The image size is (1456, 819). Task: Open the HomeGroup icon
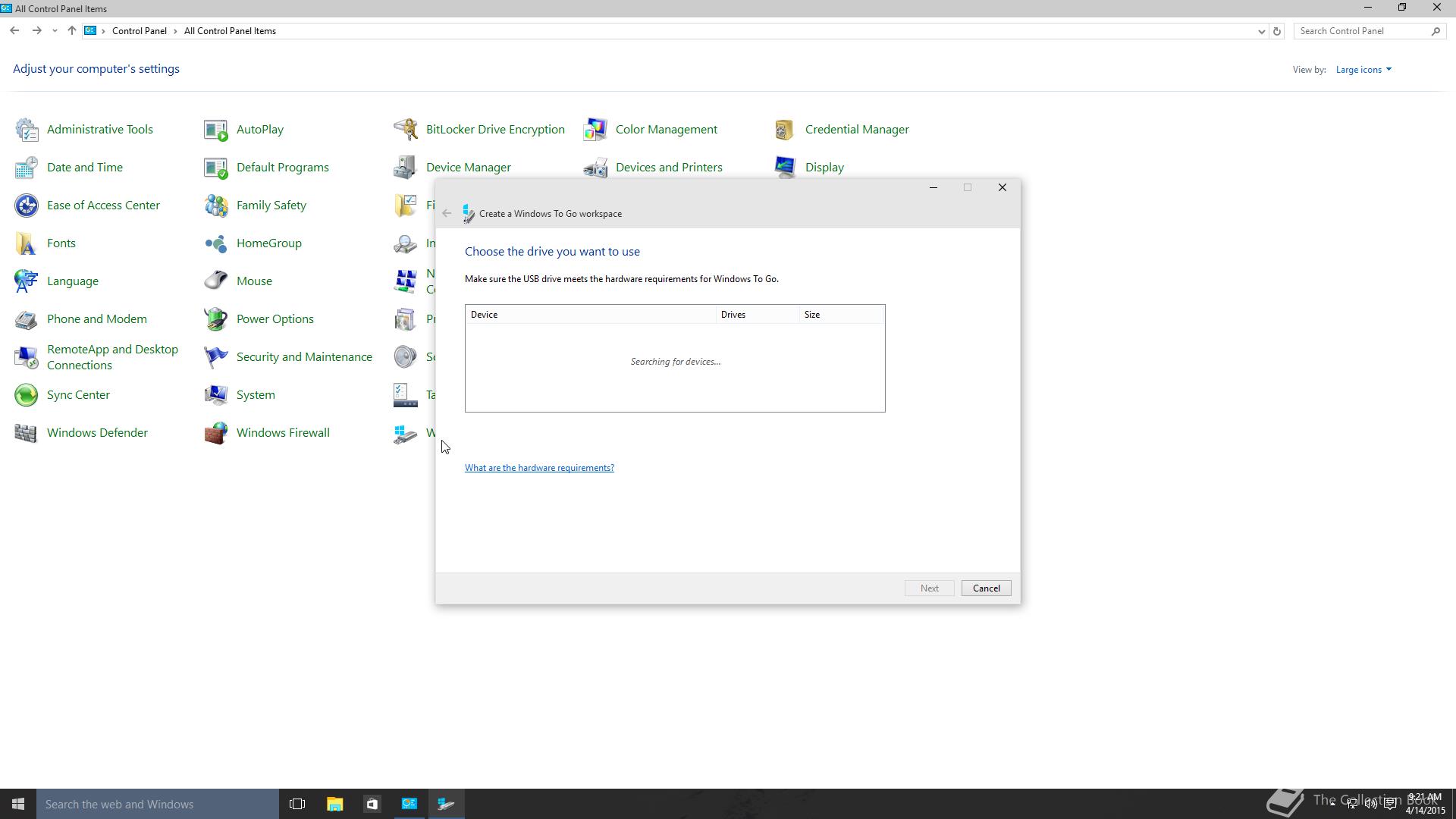pyautogui.click(x=216, y=243)
